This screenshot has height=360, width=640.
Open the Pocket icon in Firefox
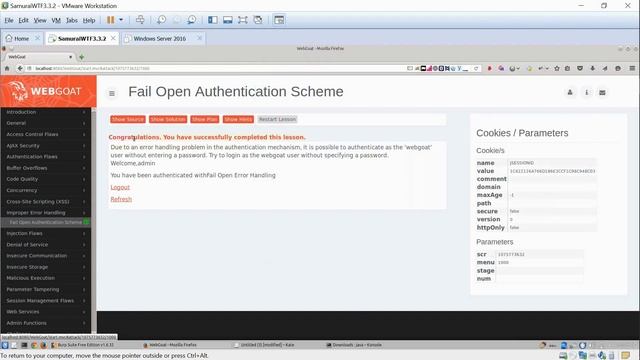[x=580, y=69]
